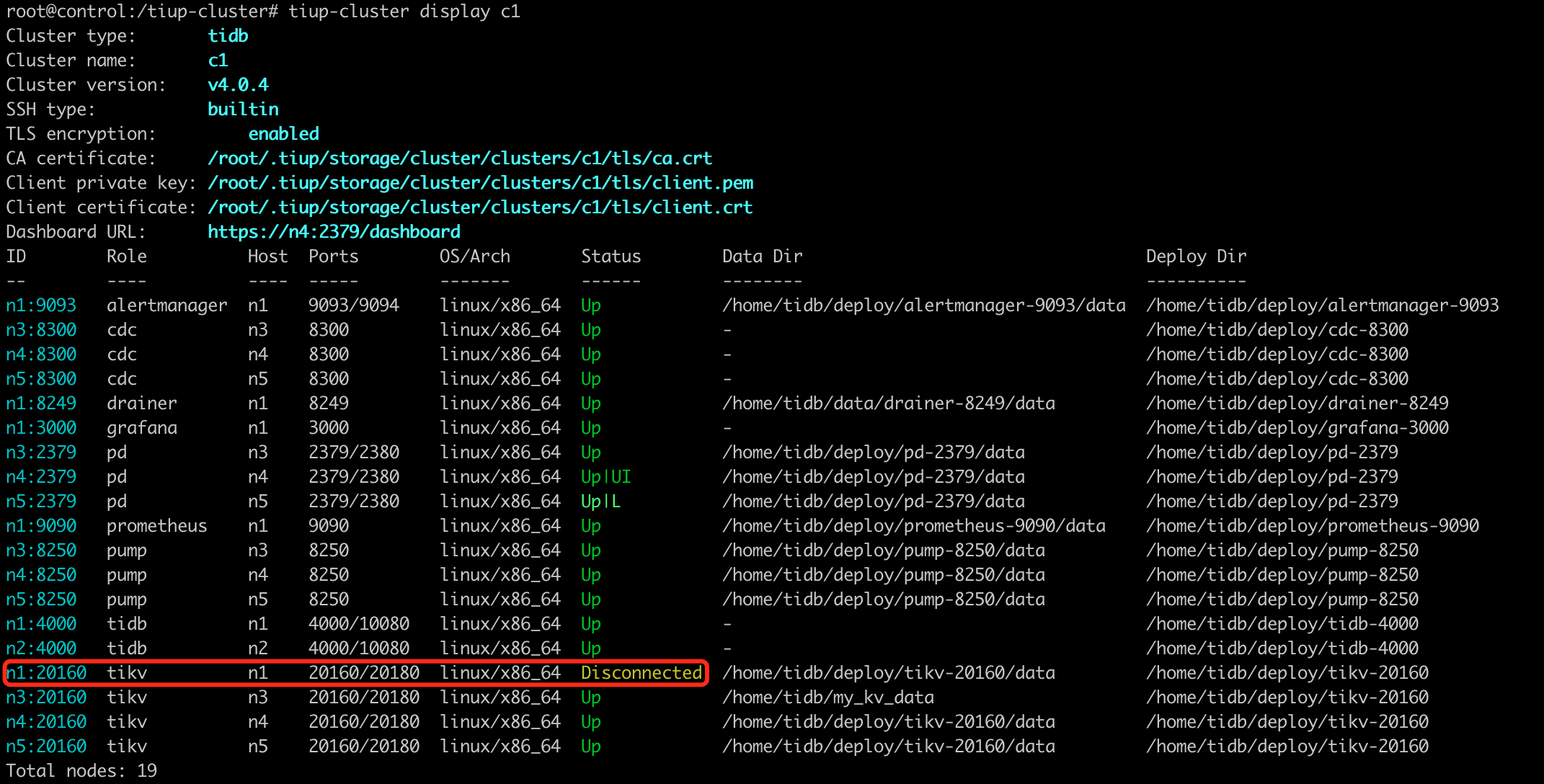Select the node ID 'n1:9093'
1544x784 pixels.
(41, 306)
